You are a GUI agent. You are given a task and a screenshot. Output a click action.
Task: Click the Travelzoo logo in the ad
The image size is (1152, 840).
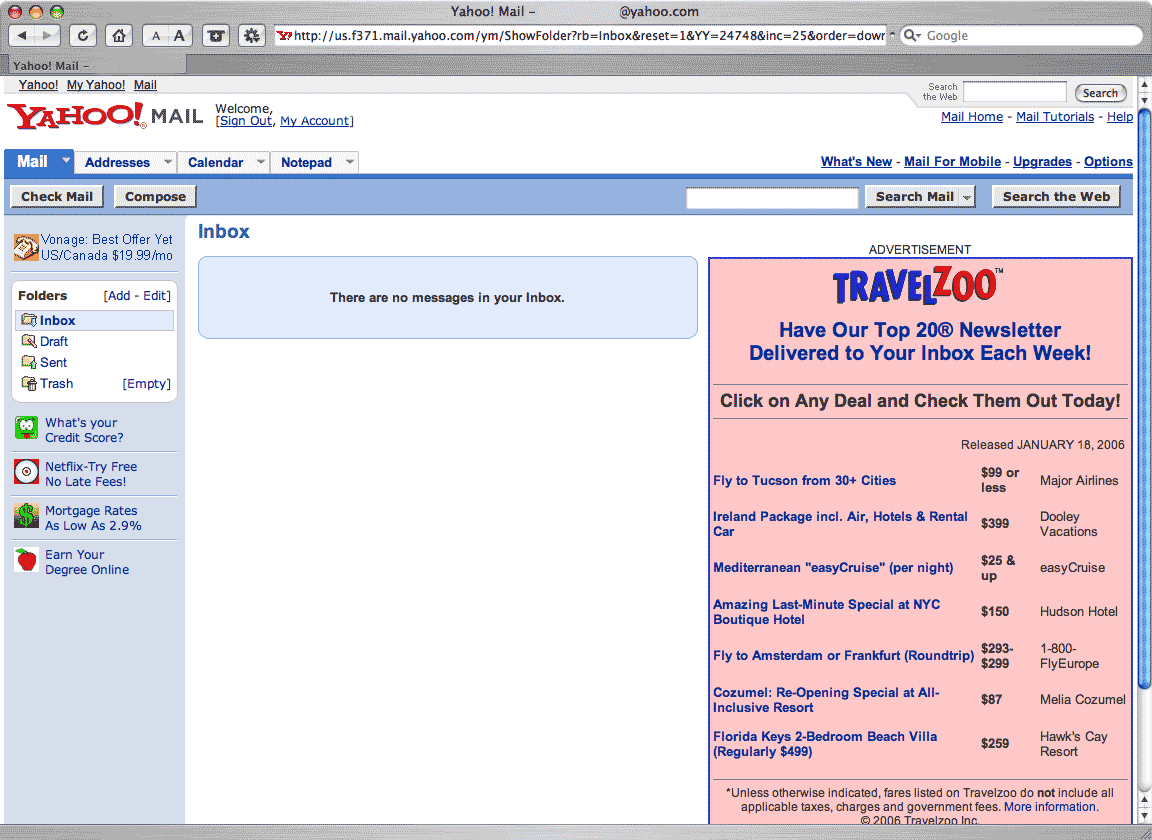click(918, 287)
